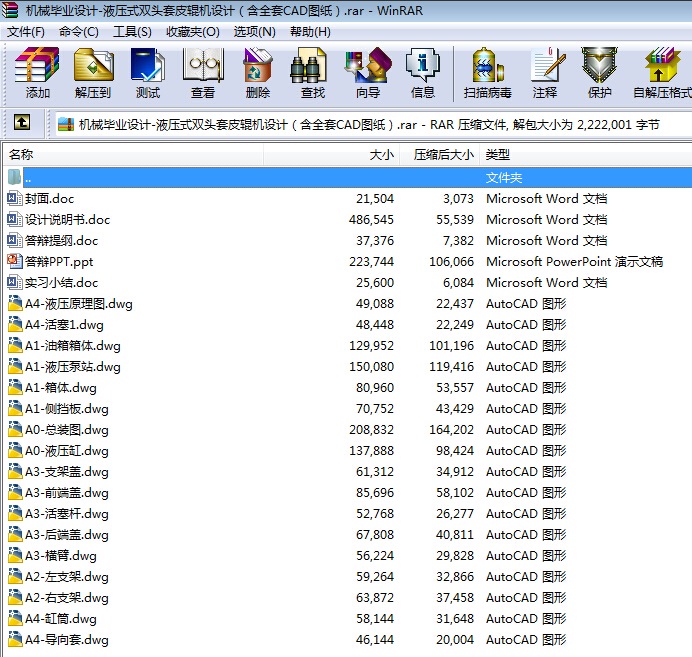This screenshot has width=692, height=657.
Task: Open the Options (选项) menu
Action: (254, 32)
